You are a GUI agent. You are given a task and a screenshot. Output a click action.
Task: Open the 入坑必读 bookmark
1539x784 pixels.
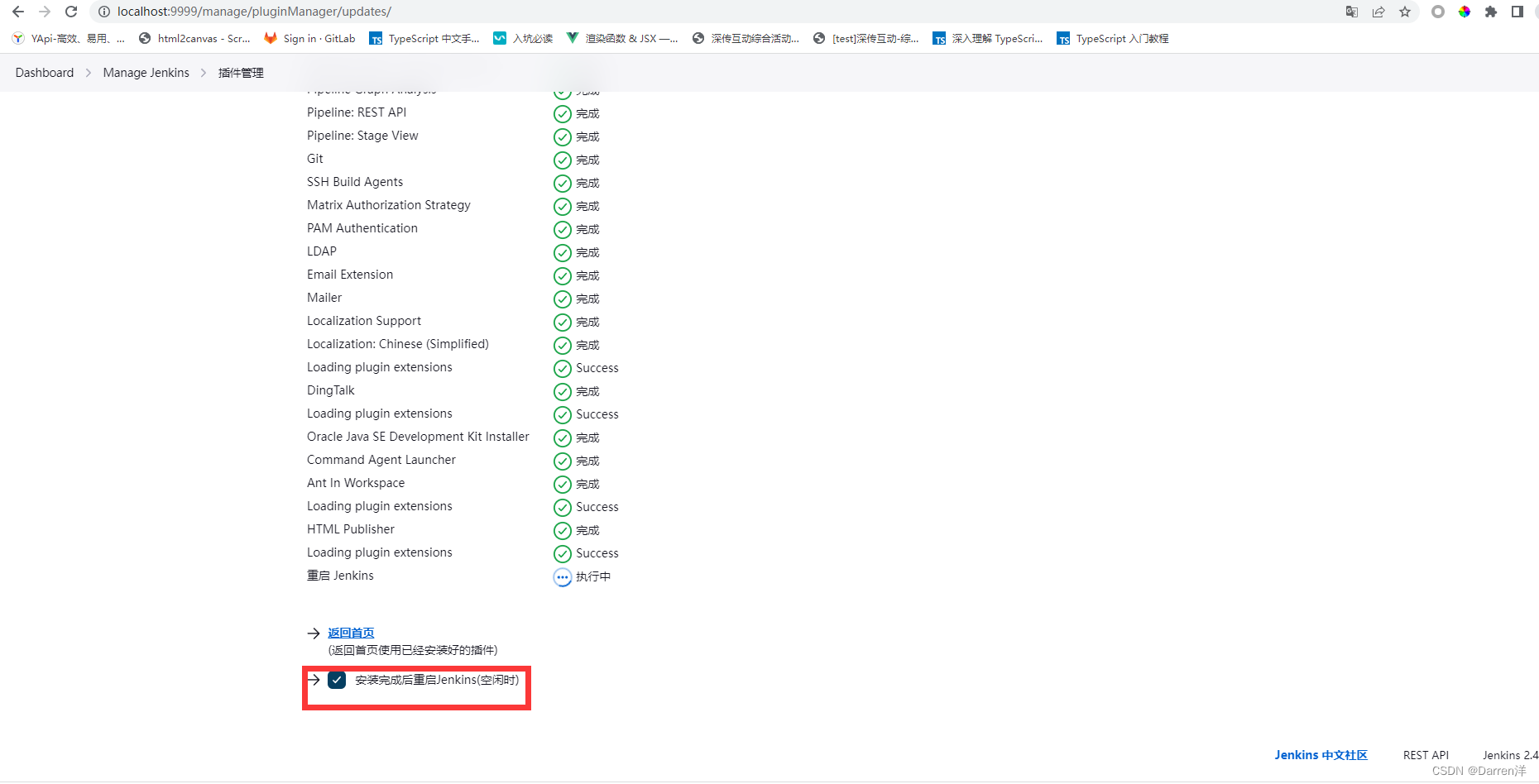coord(524,38)
